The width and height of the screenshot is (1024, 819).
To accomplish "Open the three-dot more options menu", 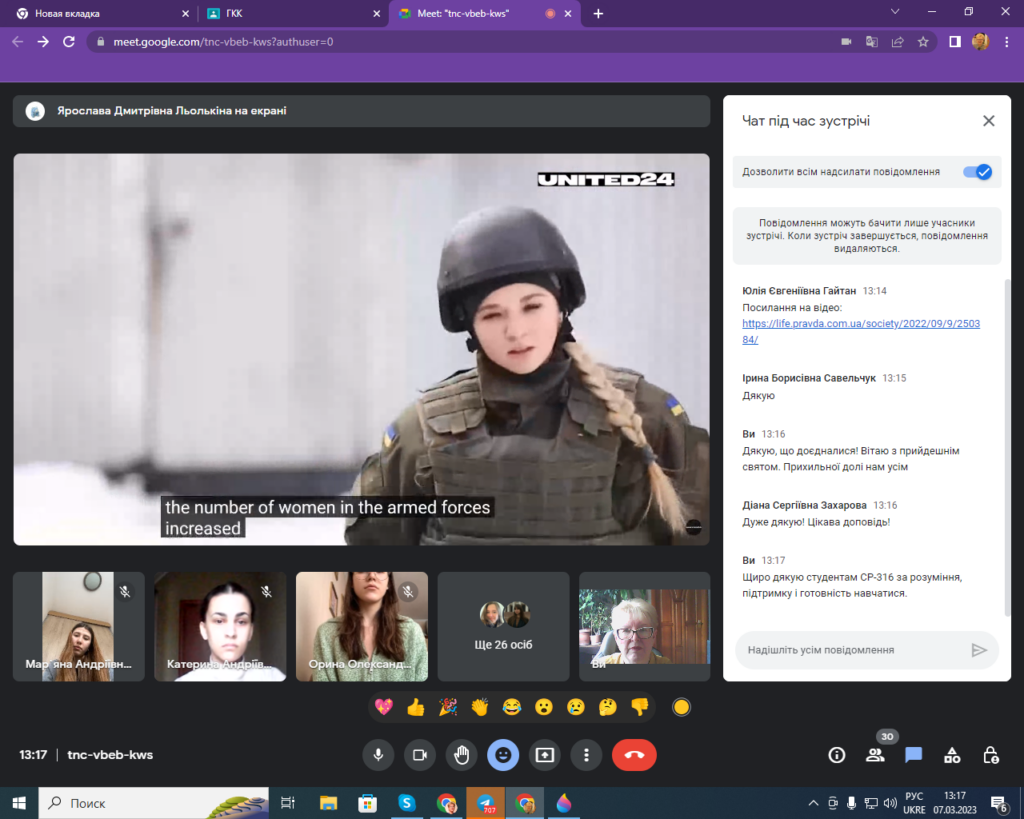I will (587, 755).
